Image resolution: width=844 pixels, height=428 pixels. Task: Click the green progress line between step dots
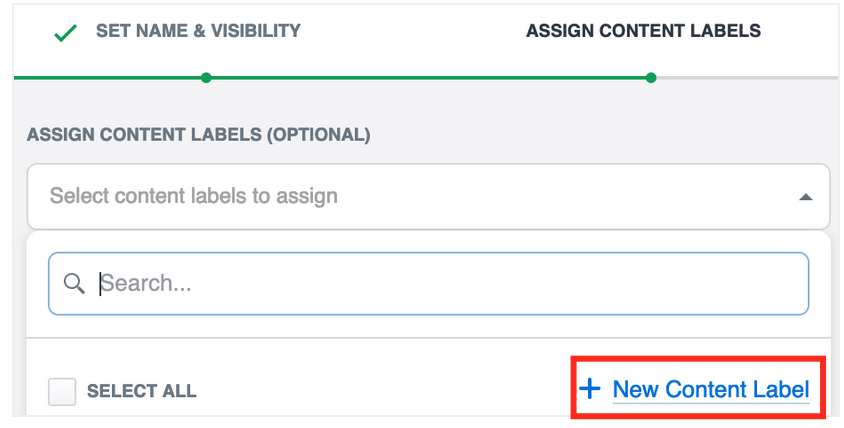click(428, 77)
